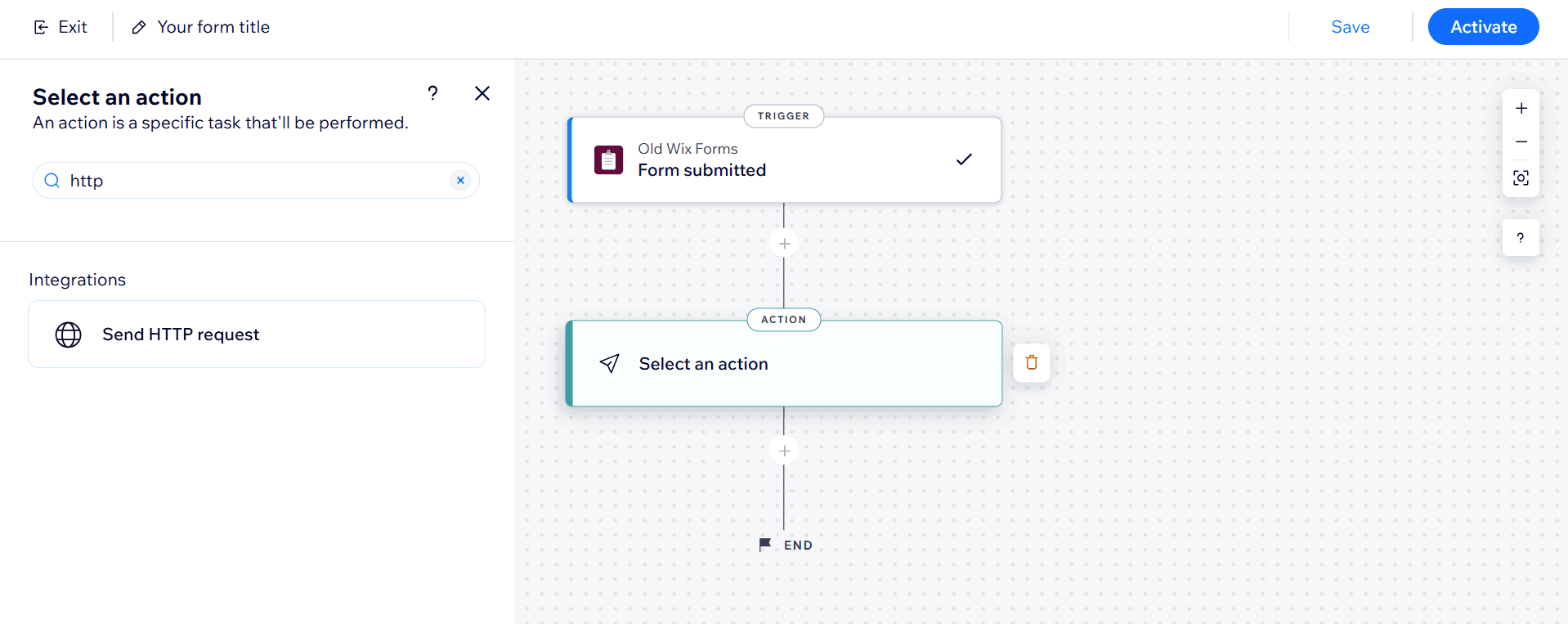
Task: Click the action search input field
Action: tap(253, 181)
